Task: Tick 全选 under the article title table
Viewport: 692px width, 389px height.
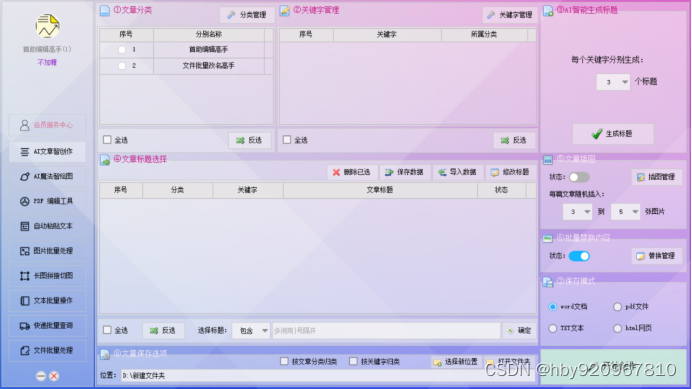Action: (107, 330)
